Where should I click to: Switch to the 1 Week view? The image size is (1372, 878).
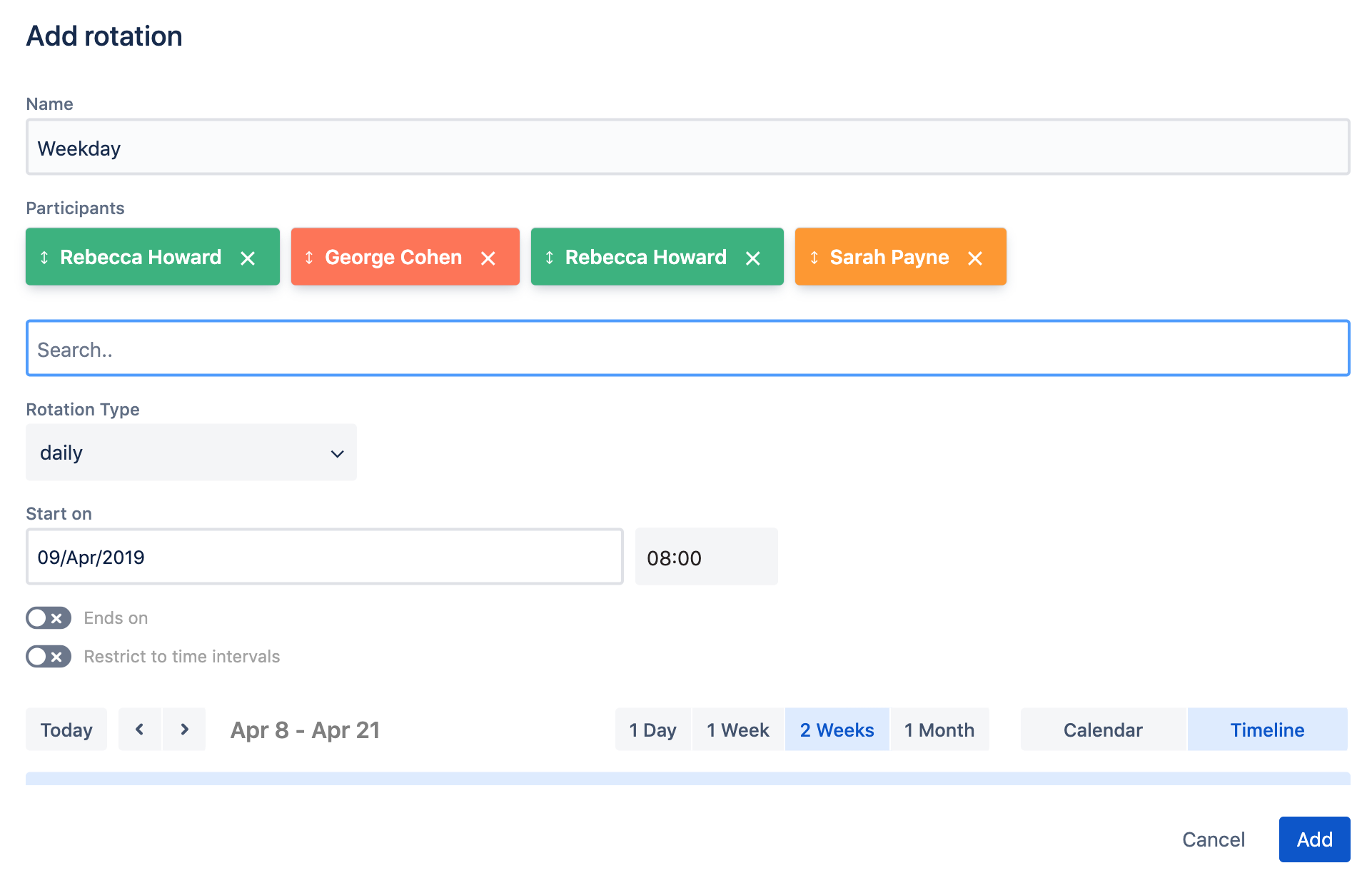(737, 730)
